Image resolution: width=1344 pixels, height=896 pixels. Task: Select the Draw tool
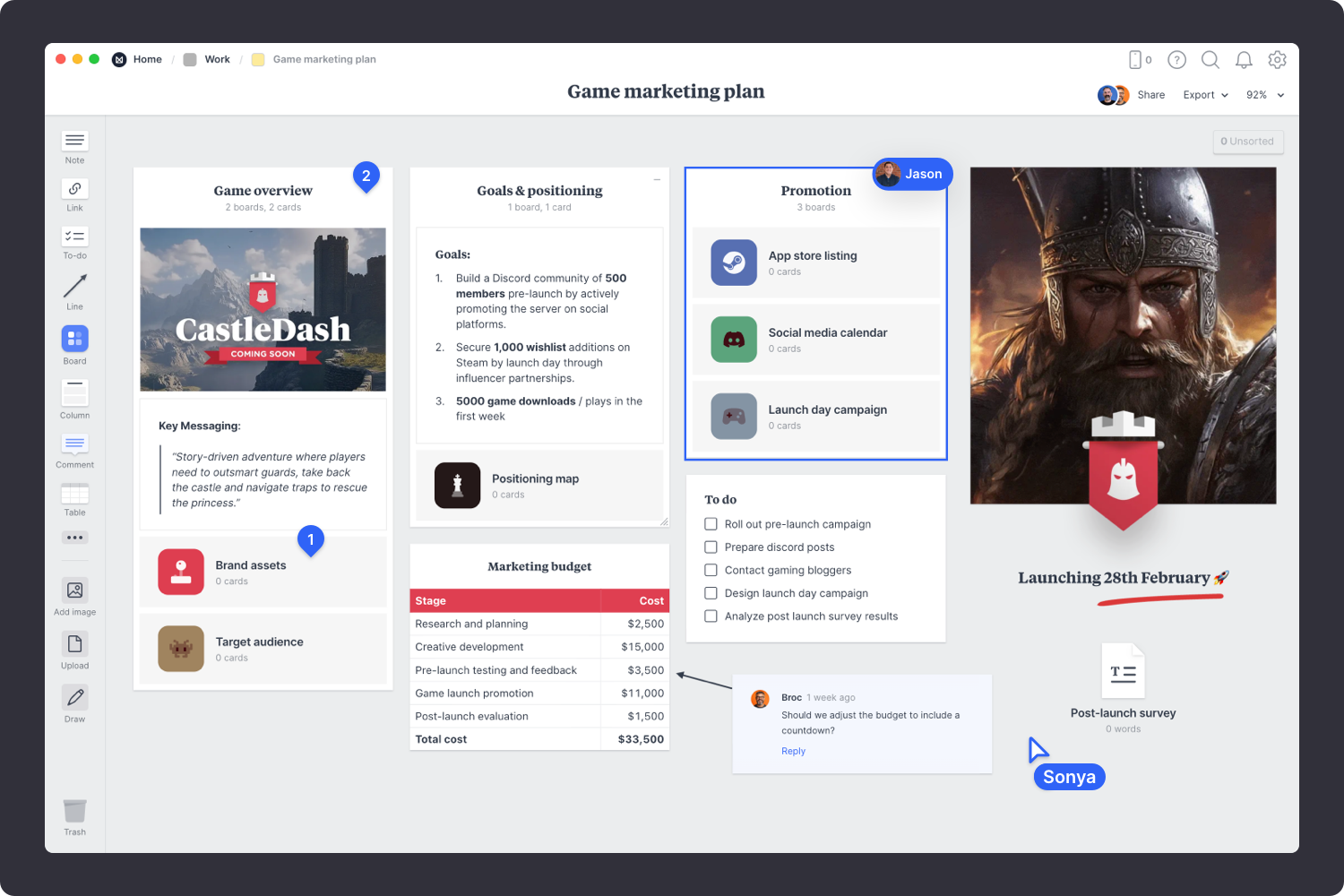[74, 698]
